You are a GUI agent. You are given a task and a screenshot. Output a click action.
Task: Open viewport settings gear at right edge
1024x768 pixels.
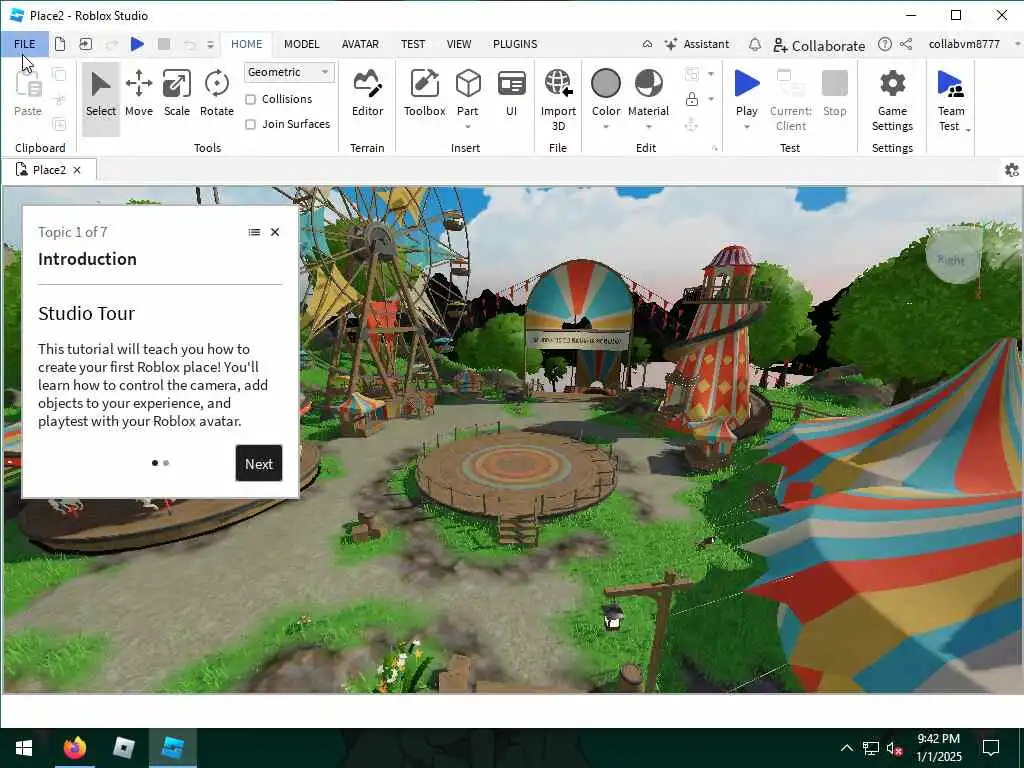coord(1012,170)
